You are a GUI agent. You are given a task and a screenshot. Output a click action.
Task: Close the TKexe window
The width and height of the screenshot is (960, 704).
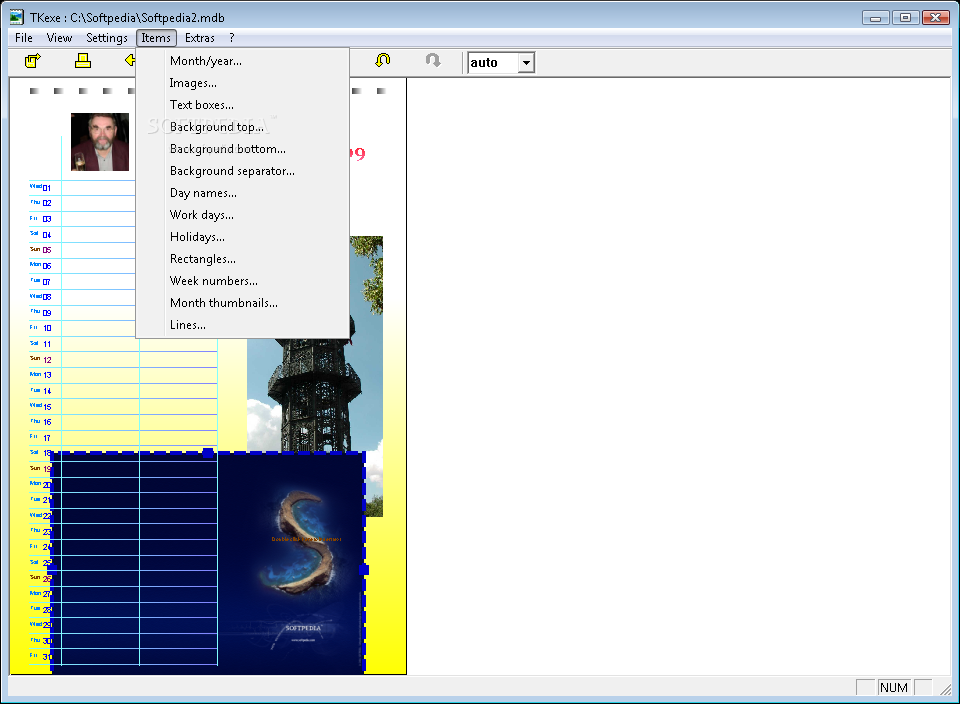[936, 18]
